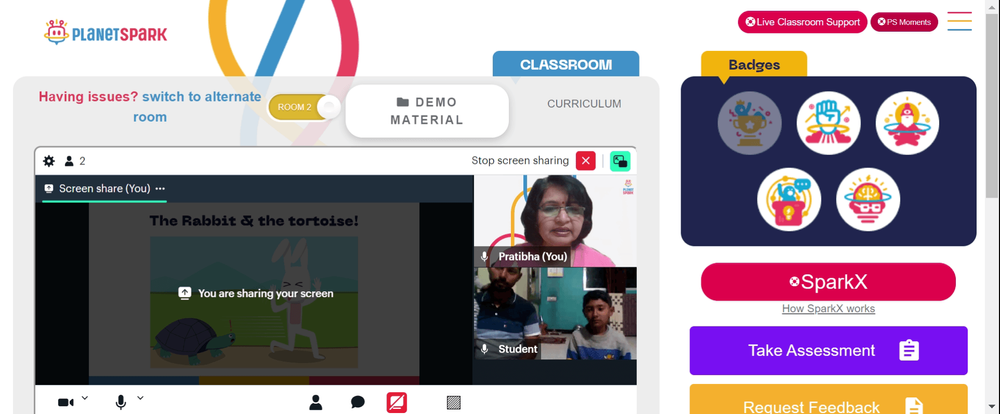Show the participants count
1000x414 pixels.
pyautogui.click(x=75, y=161)
